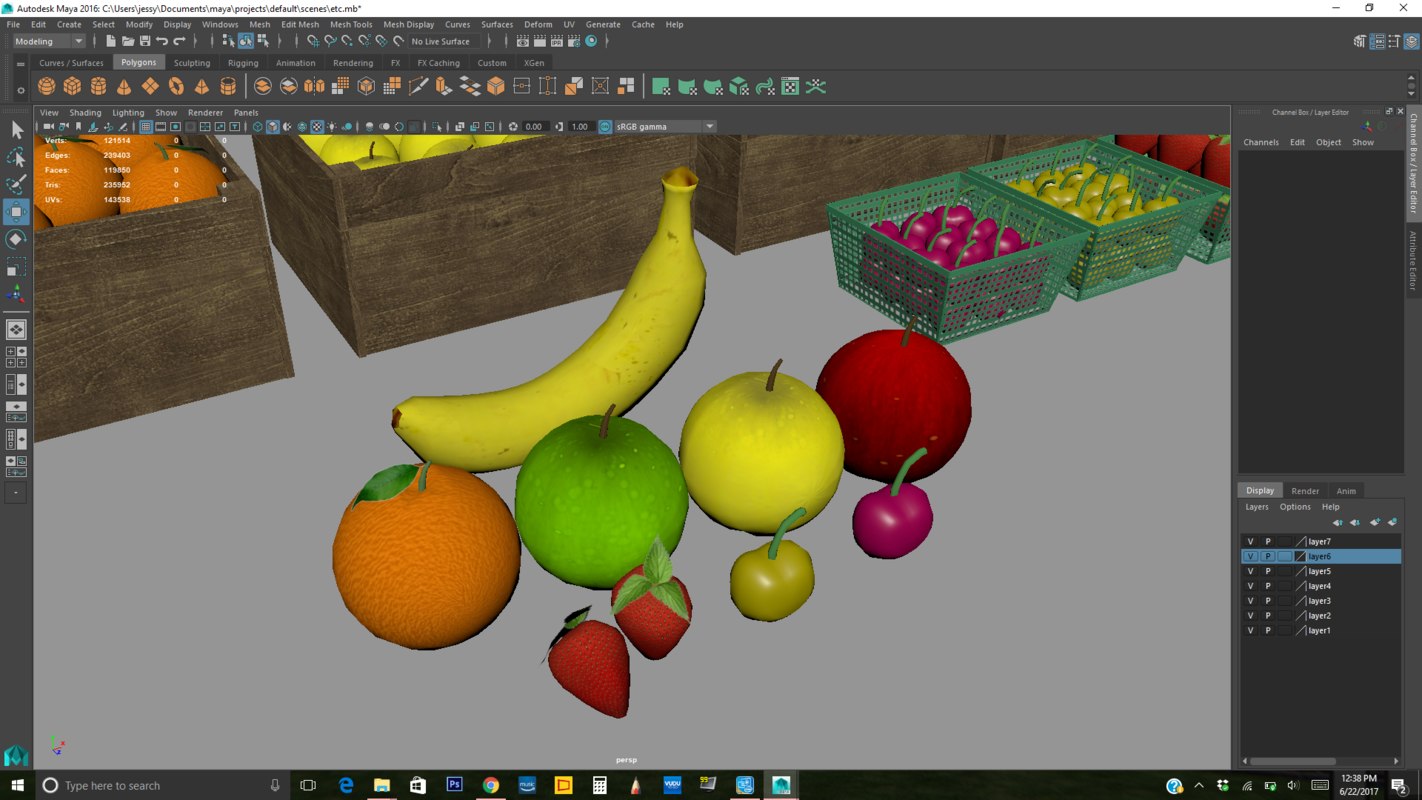The image size is (1422, 800).
Task: Select the Polygon Sphere creation icon
Action: (x=45, y=86)
